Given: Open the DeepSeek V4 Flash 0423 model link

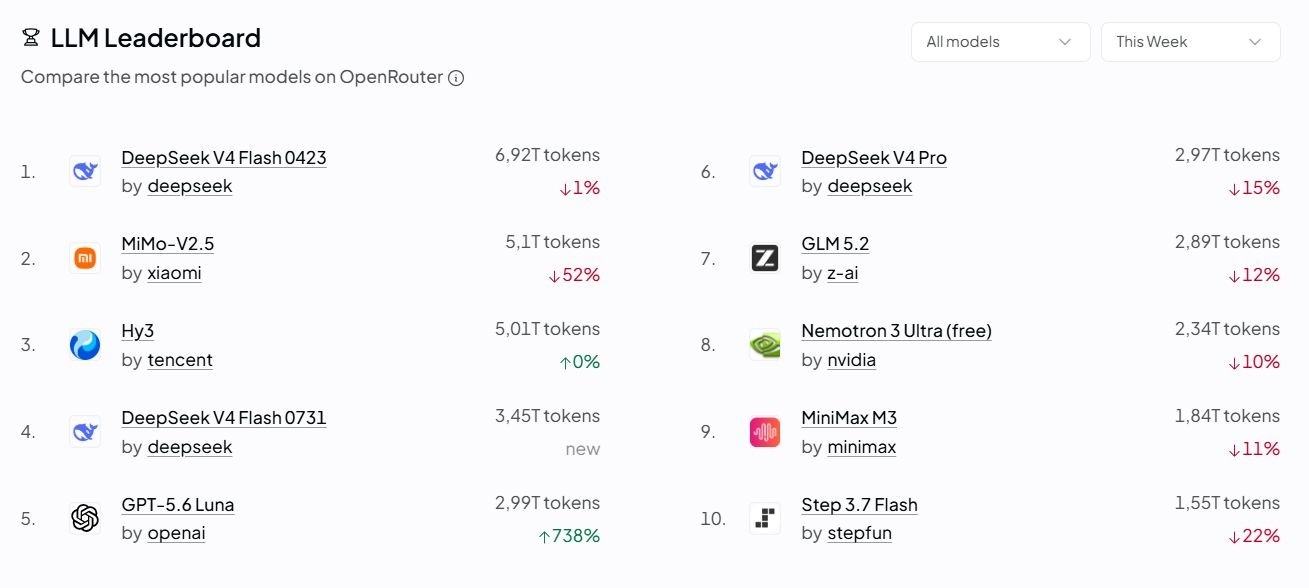Looking at the screenshot, I should (224, 158).
